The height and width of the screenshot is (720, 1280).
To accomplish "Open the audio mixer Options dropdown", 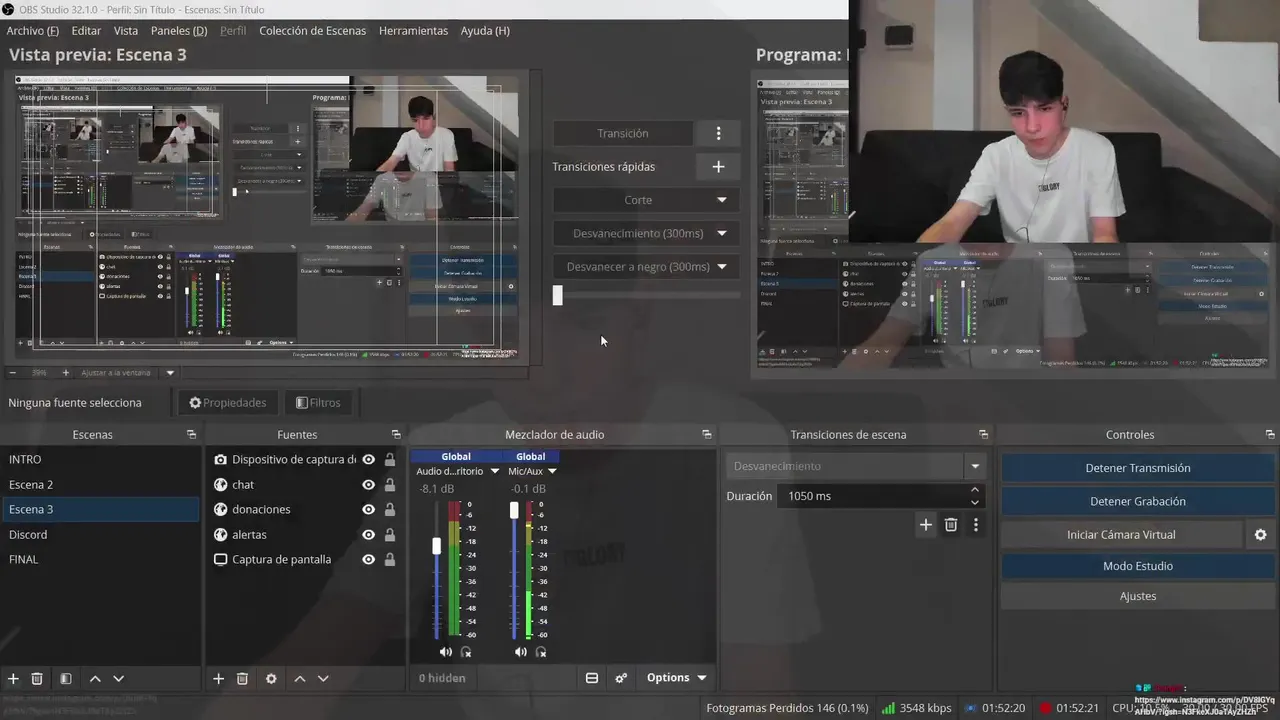I will 677,678.
